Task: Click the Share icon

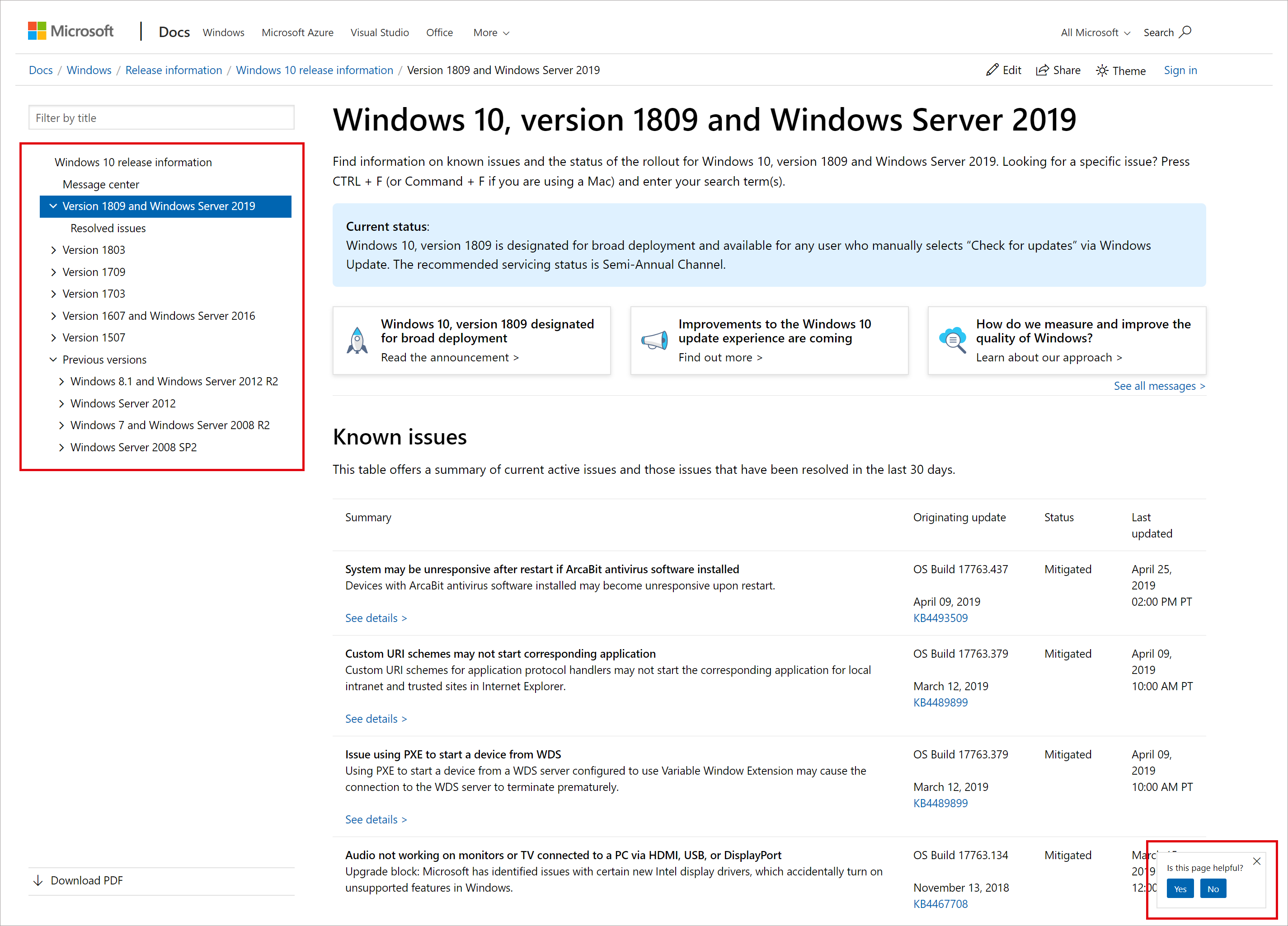Action: point(1044,69)
